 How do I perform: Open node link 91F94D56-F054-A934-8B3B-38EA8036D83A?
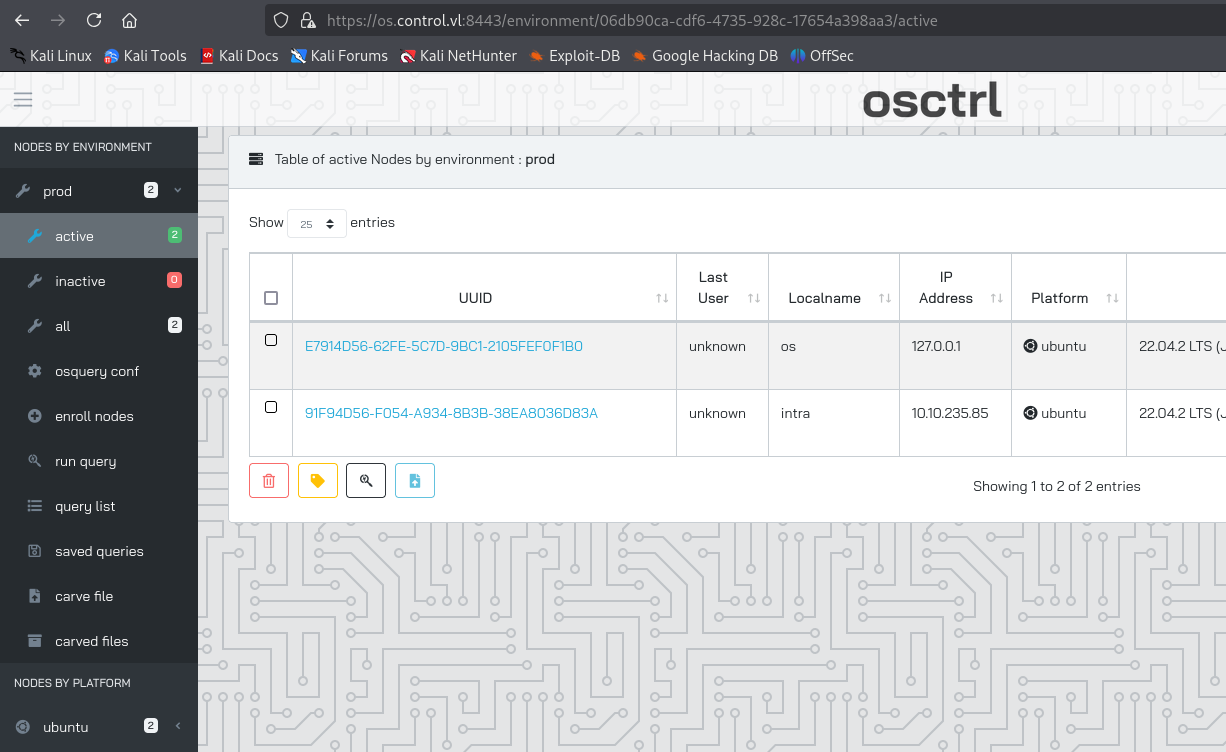click(x=451, y=413)
